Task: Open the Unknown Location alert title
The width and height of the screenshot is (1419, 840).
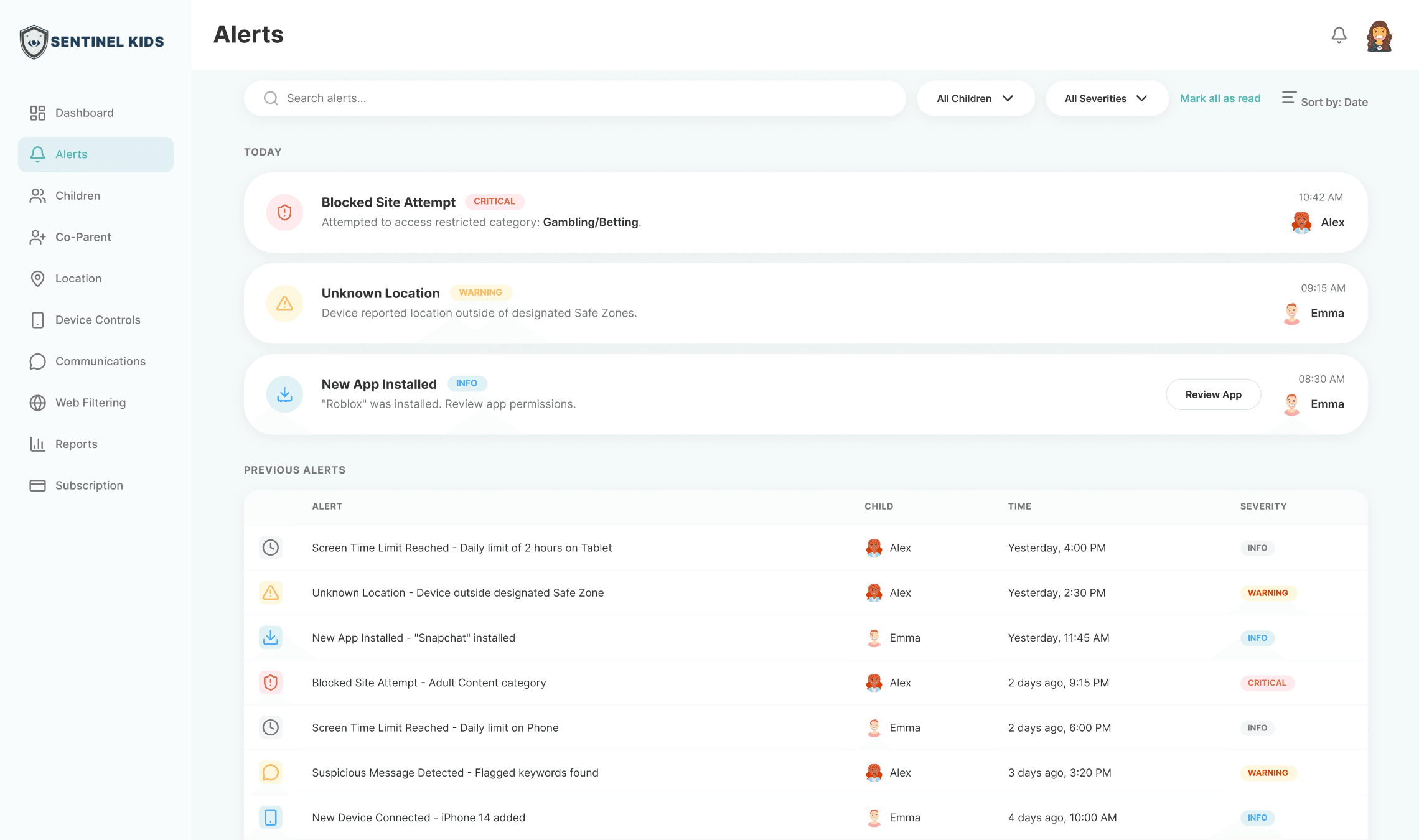Action: 381,293
